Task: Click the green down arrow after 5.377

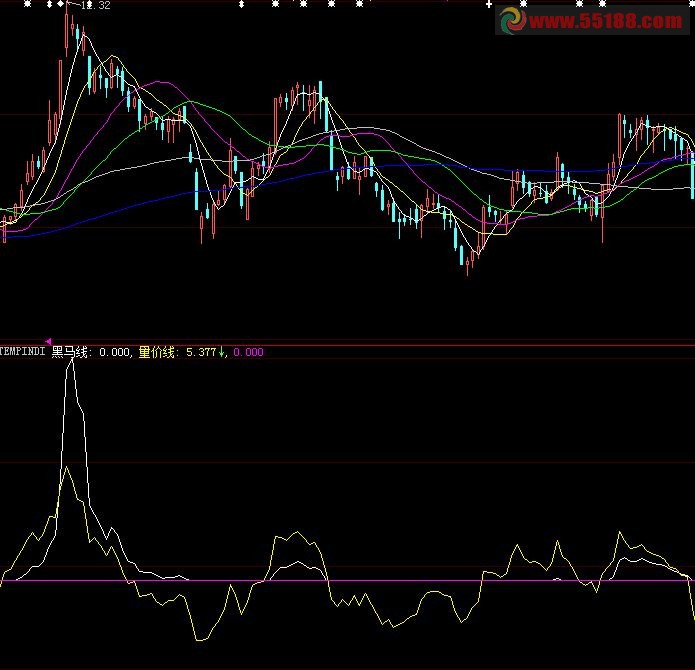Action: tap(223, 352)
